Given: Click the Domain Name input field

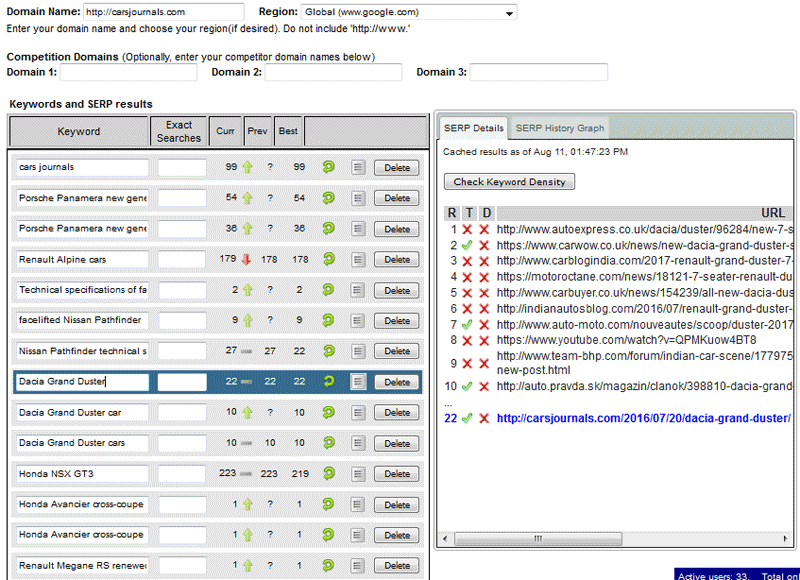Looking at the screenshot, I should (163, 12).
